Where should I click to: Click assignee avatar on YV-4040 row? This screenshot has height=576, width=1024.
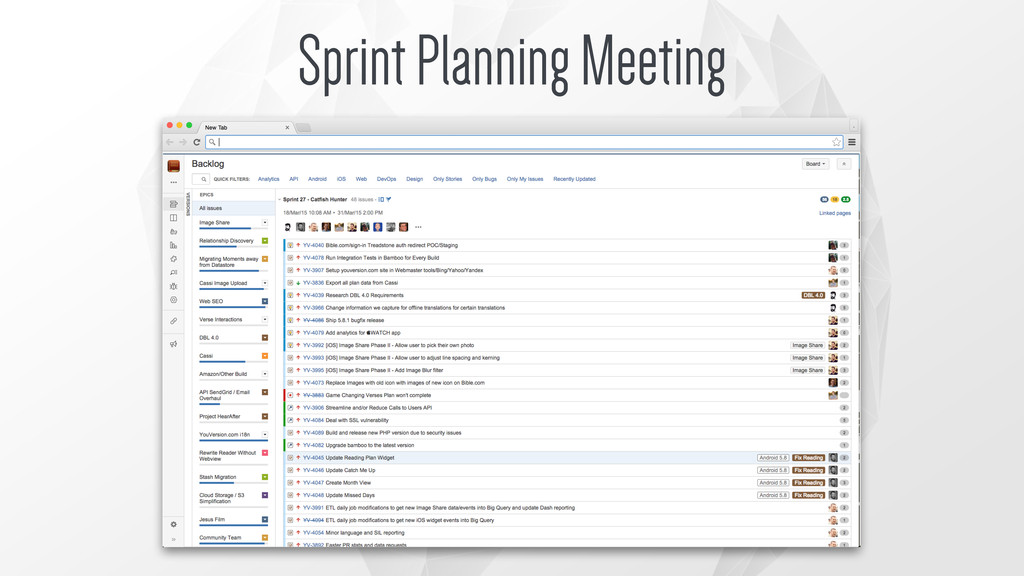[833, 246]
